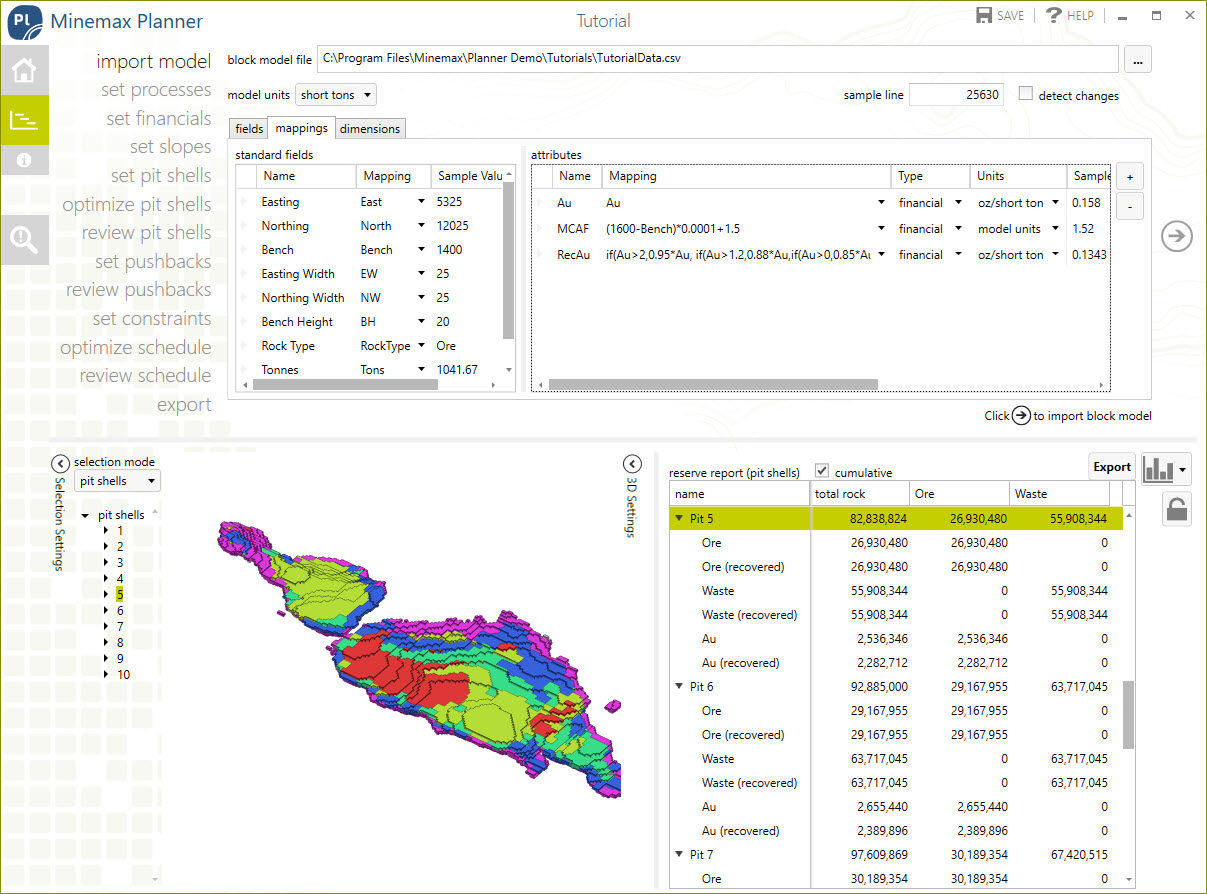Click the Minemax Planner PL logo
This screenshot has width=1207, height=894.
point(24,22)
